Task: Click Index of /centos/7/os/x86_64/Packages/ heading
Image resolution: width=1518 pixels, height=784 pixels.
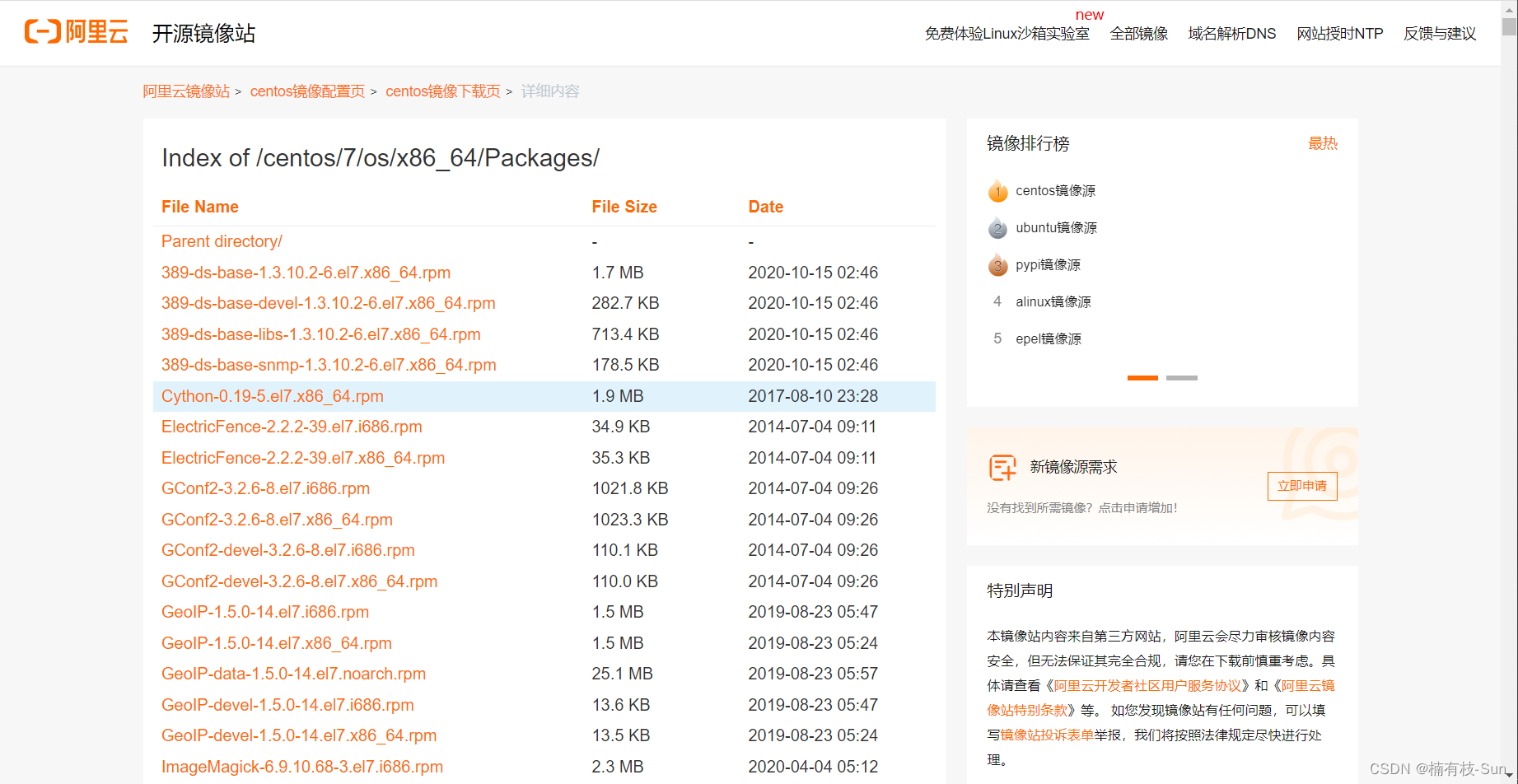Action: point(381,158)
